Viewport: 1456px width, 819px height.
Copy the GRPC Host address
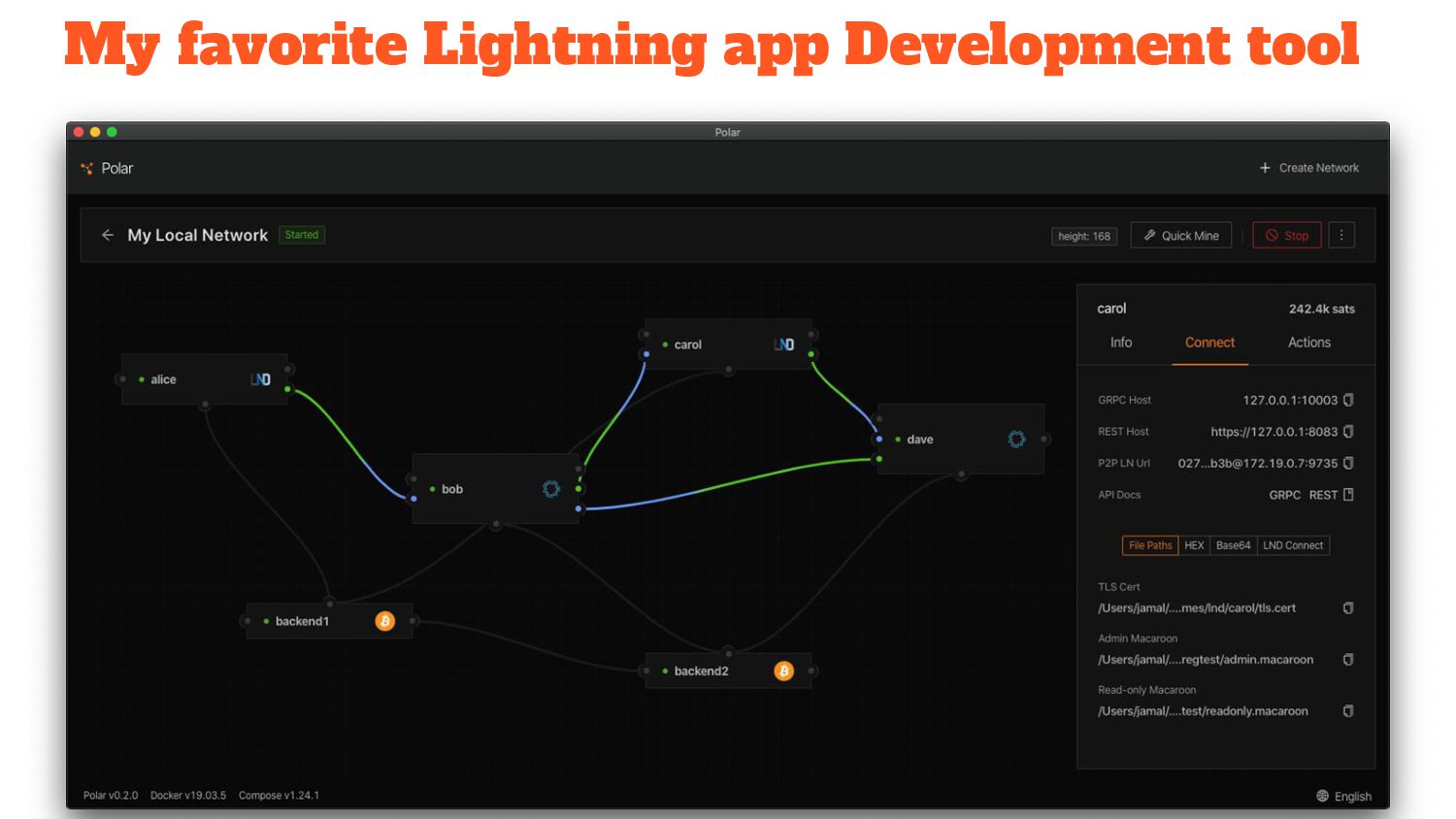click(x=1348, y=400)
